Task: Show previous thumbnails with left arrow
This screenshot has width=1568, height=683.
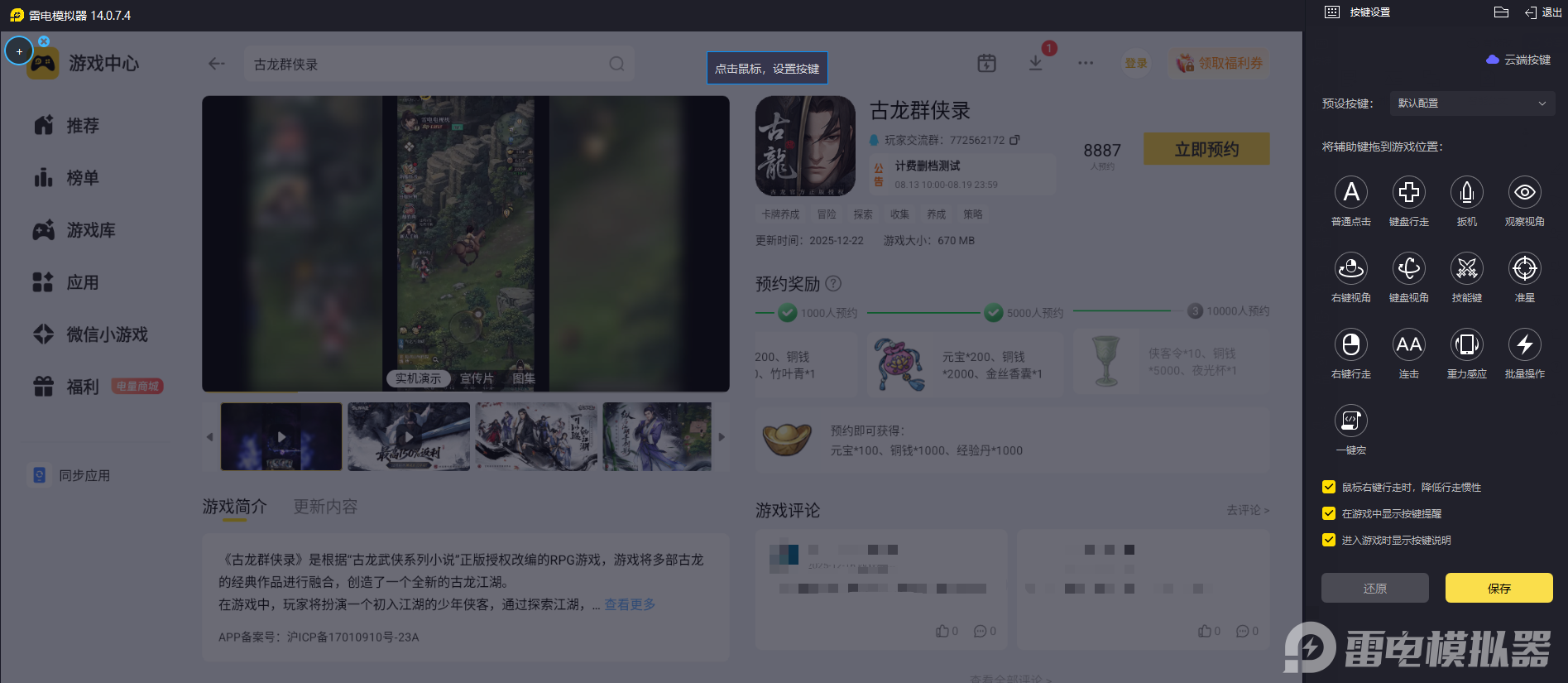Action: click(x=209, y=436)
